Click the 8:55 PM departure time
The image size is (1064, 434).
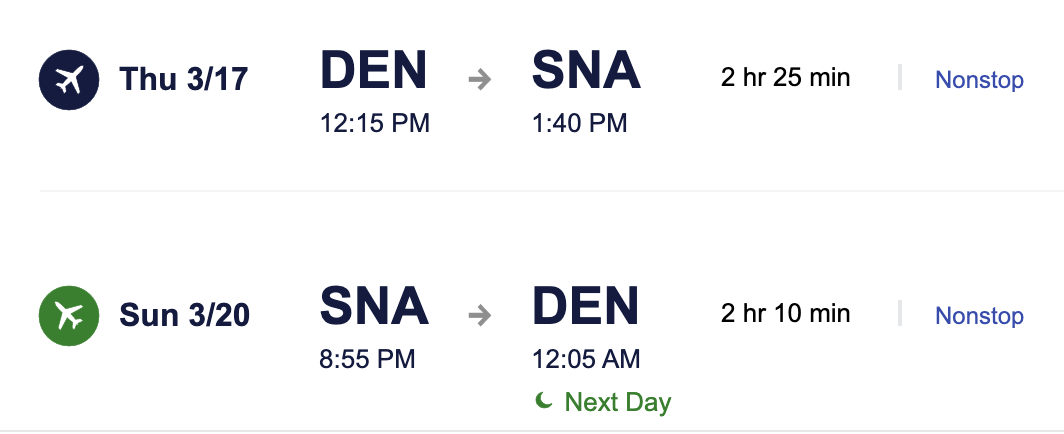[x=367, y=359]
